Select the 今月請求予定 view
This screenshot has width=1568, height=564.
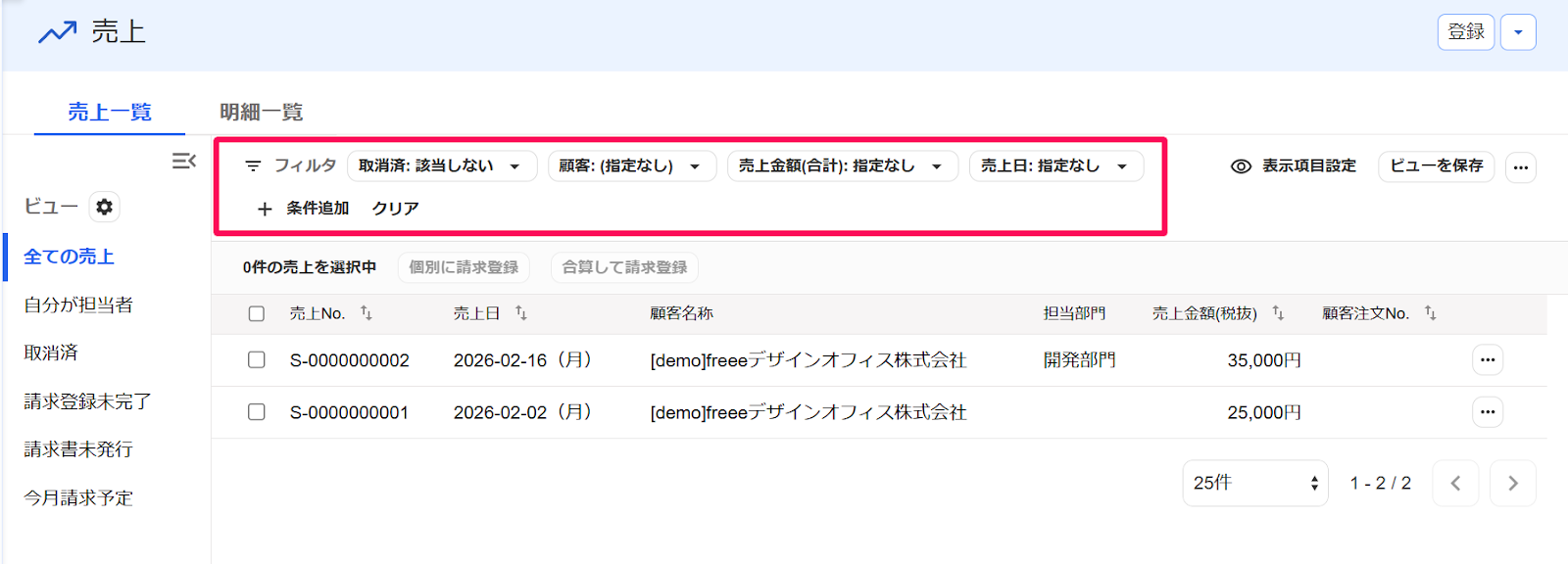(x=78, y=497)
